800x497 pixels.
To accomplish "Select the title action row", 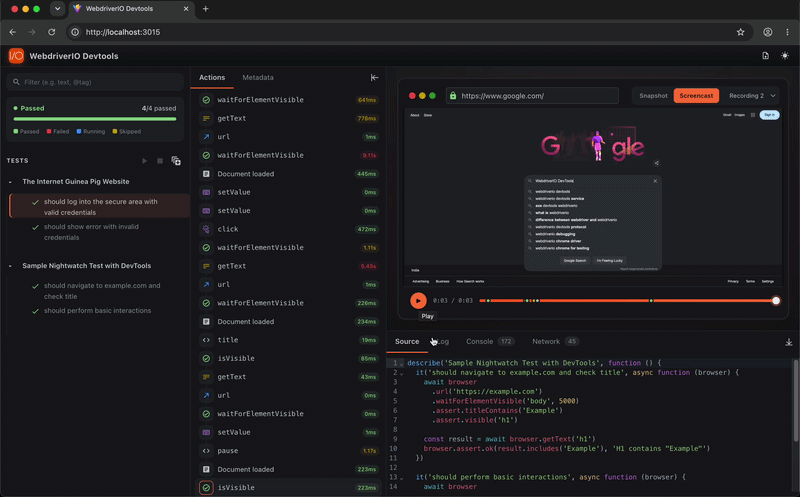I will (x=288, y=340).
